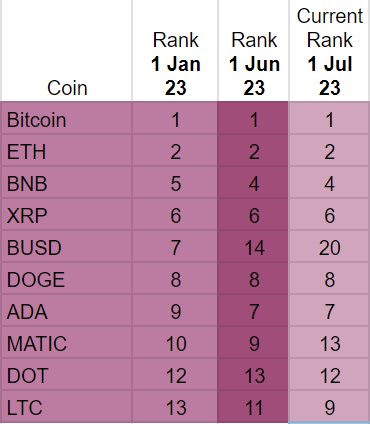Click BUSD's current rank cell showing 20
Viewport: 370px width, 424px height.
[329, 246]
